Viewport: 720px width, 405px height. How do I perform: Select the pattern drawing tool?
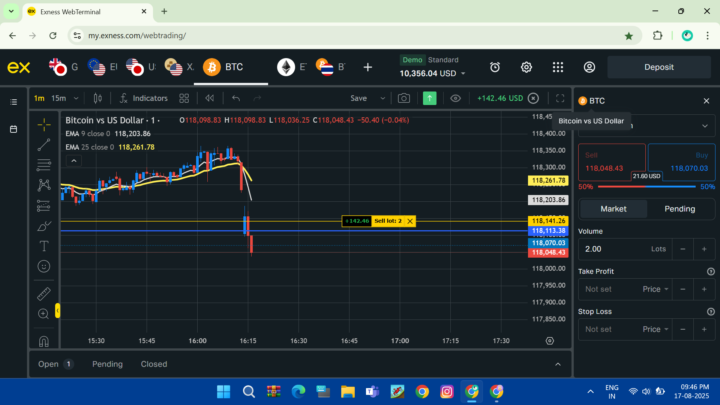(44, 185)
